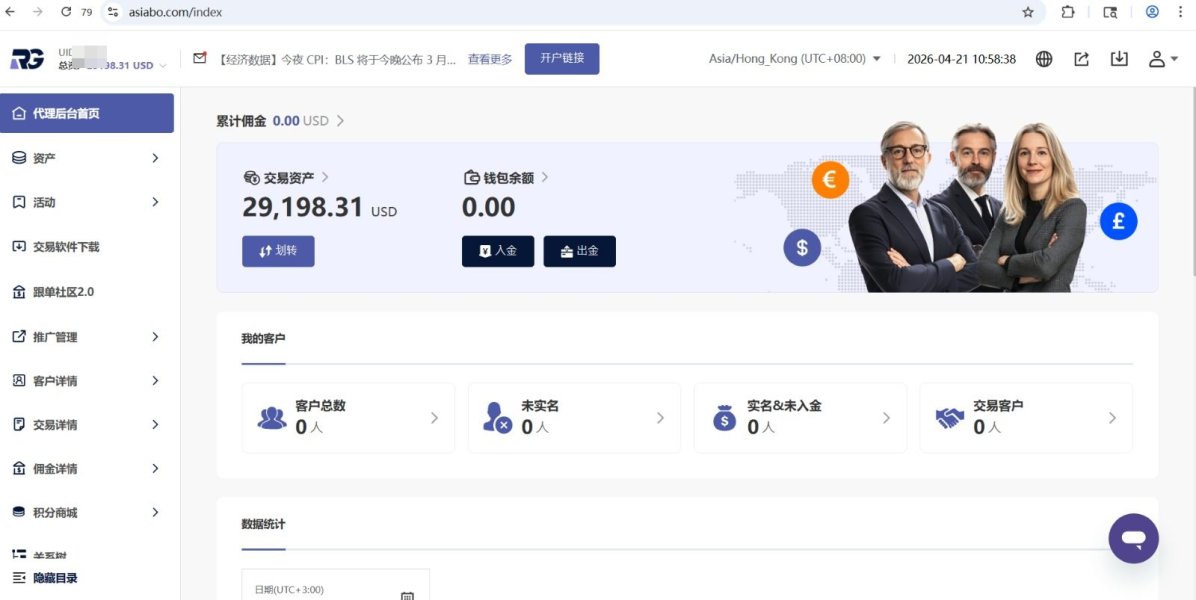Select the 我的客户 tab
The height and width of the screenshot is (600, 1196).
click(263, 339)
